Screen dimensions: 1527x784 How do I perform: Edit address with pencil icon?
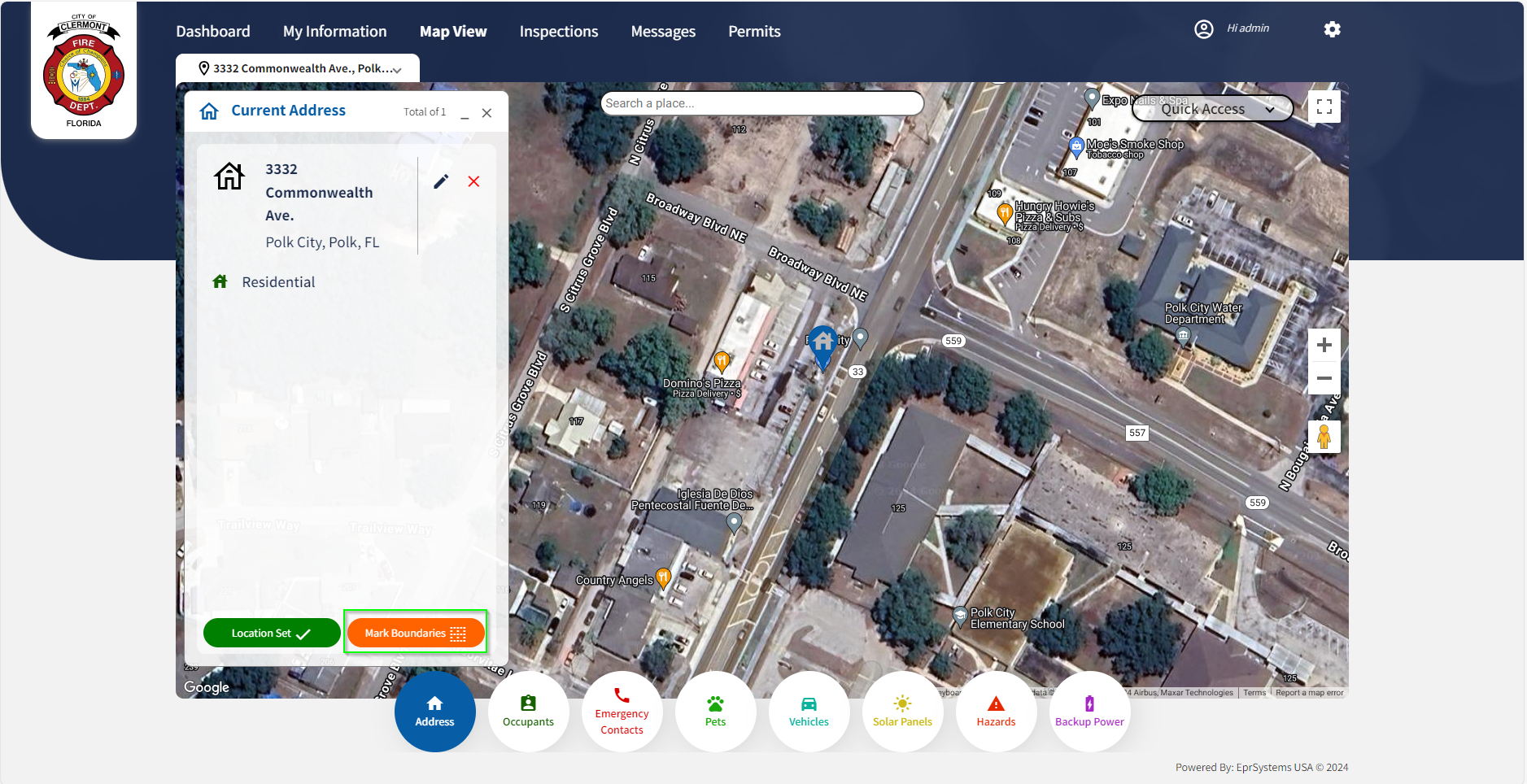(x=441, y=181)
